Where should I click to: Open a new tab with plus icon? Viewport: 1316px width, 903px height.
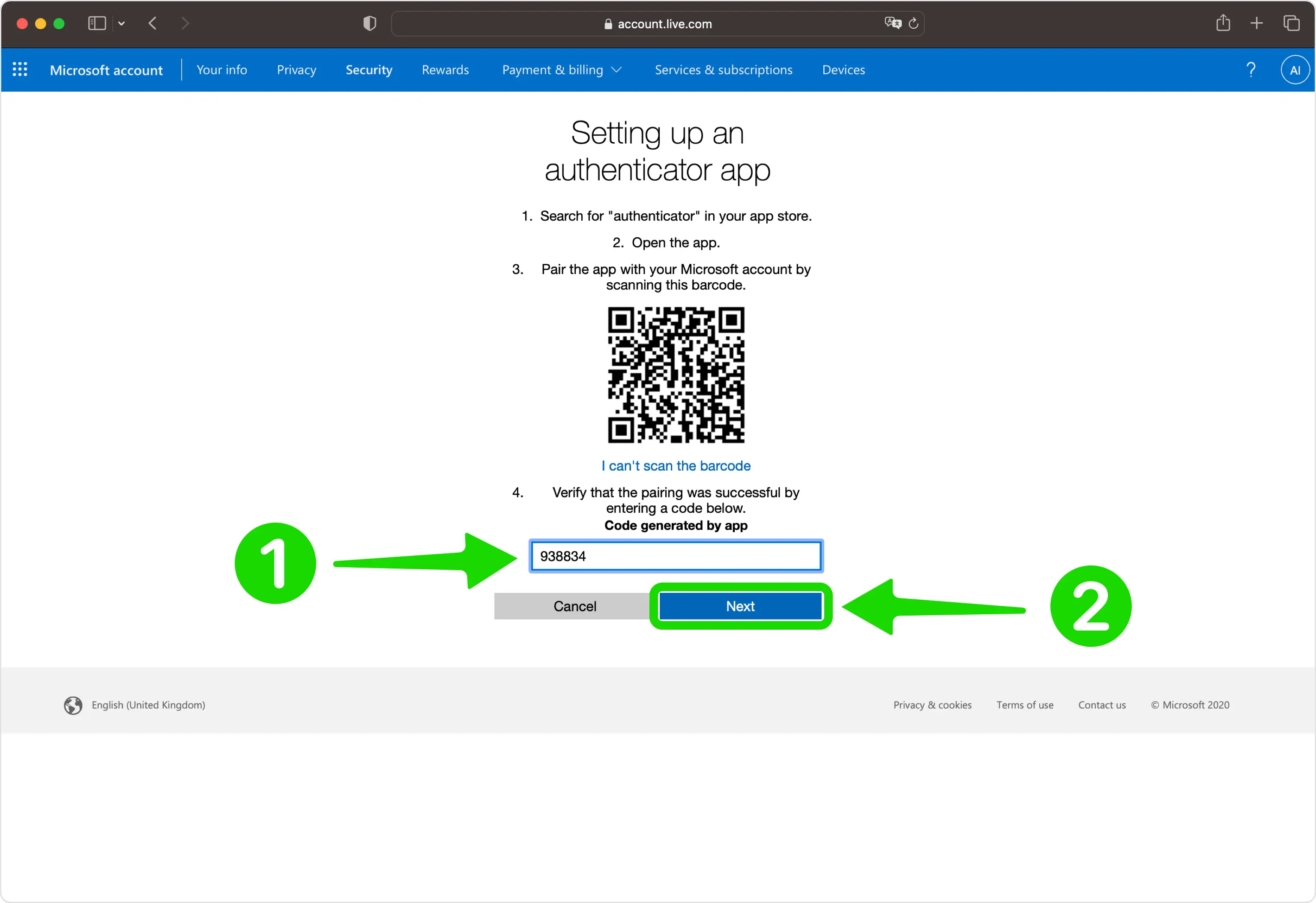click(x=1256, y=23)
